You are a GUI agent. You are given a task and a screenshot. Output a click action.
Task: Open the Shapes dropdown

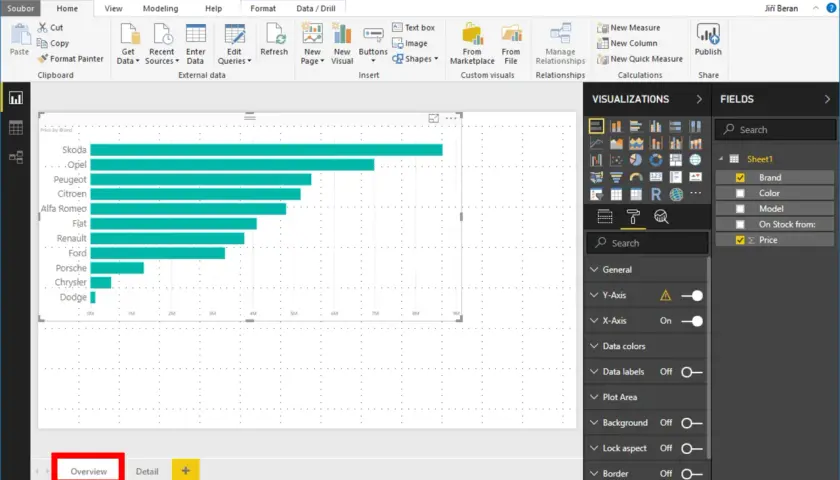pos(415,59)
